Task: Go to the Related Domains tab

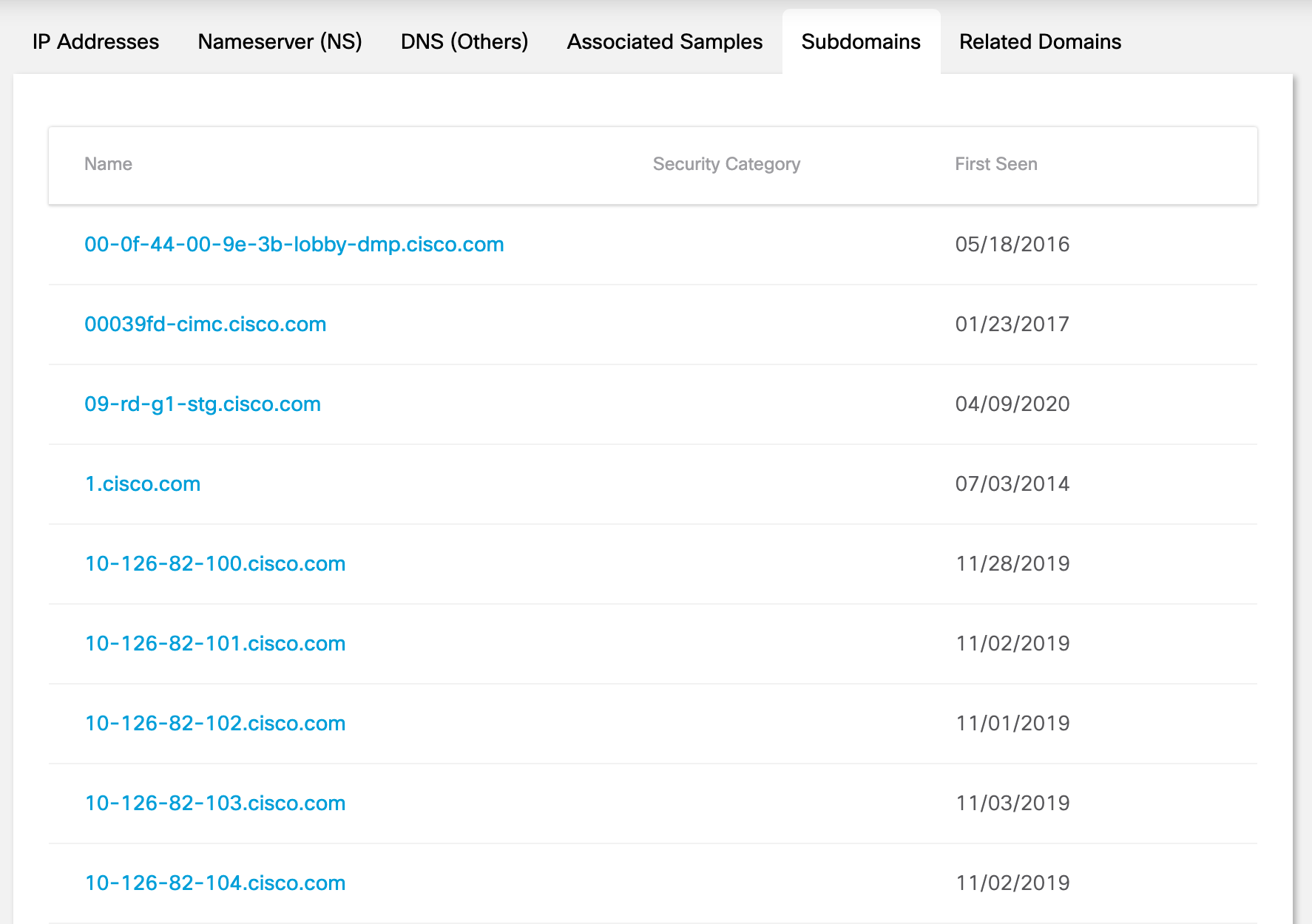Action: point(1040,41)
